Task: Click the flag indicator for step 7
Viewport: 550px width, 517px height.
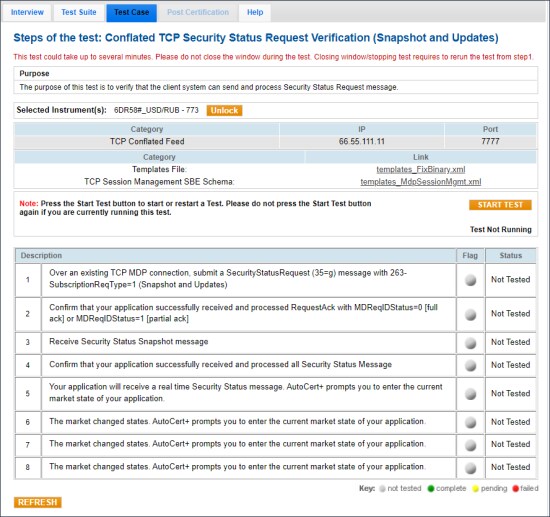Action: click(x=470, y=445)
